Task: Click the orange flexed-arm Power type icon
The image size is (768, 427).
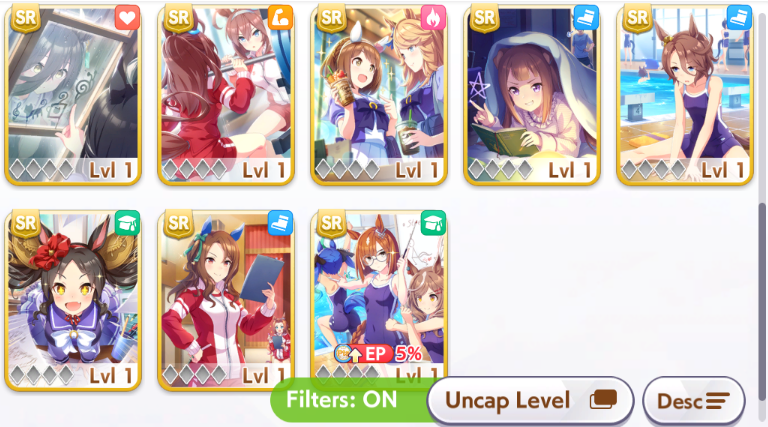Action: click(280, 18)
